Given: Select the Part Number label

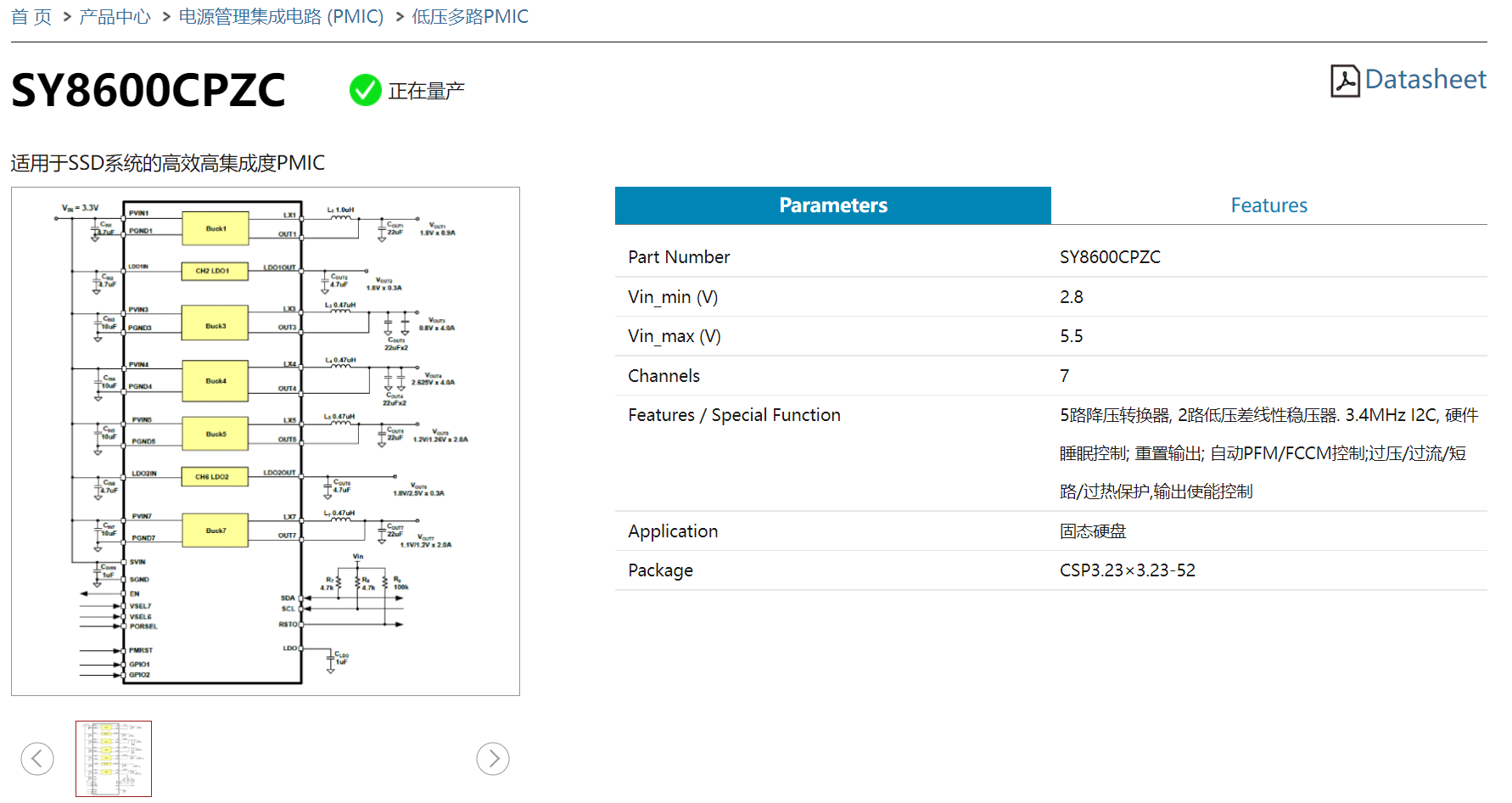Looking at the screenshot, I should pos(679,257).
